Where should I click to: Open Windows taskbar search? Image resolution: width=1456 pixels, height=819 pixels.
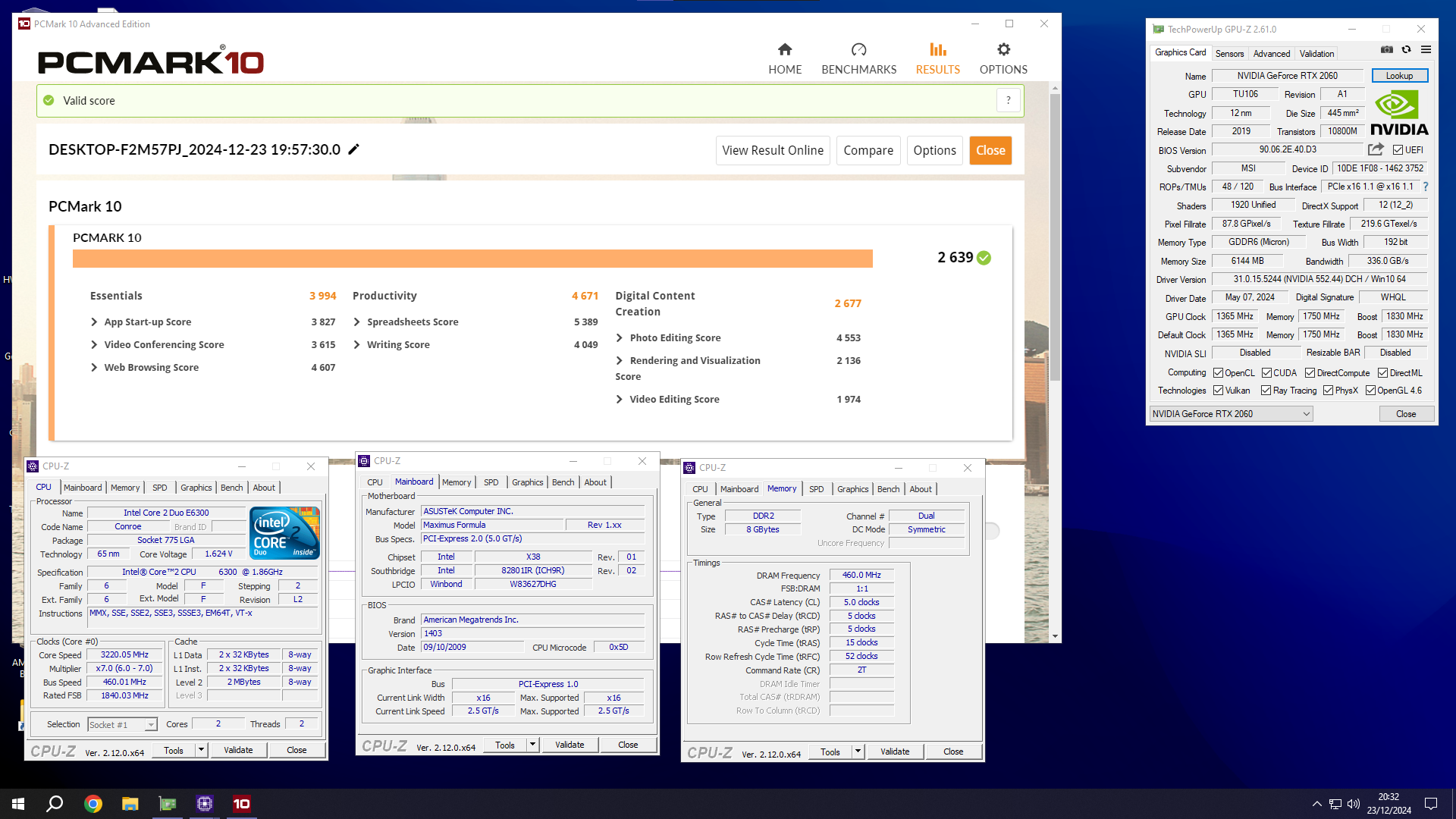tap(55, 804)
